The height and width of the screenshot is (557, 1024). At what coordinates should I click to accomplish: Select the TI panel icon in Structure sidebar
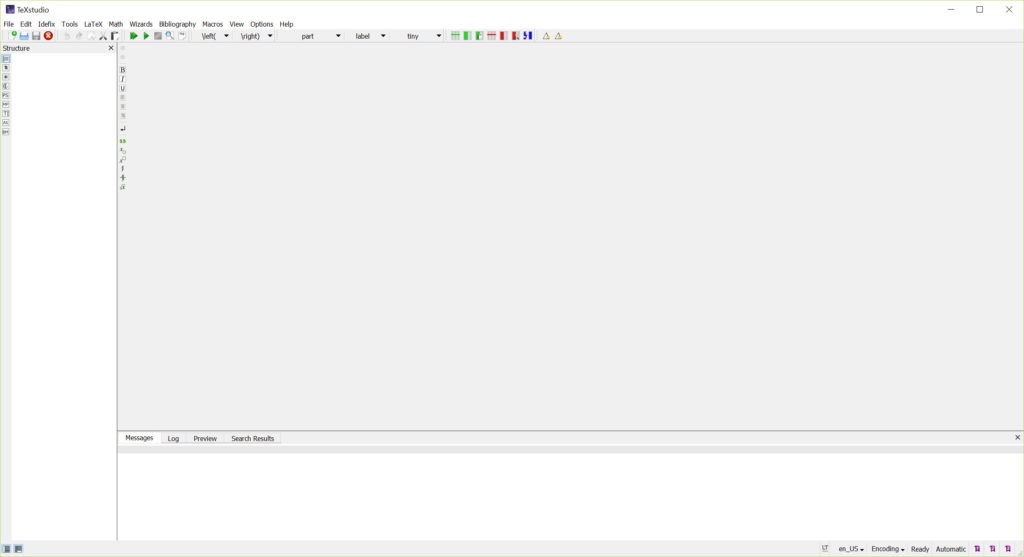click(6, 114)
